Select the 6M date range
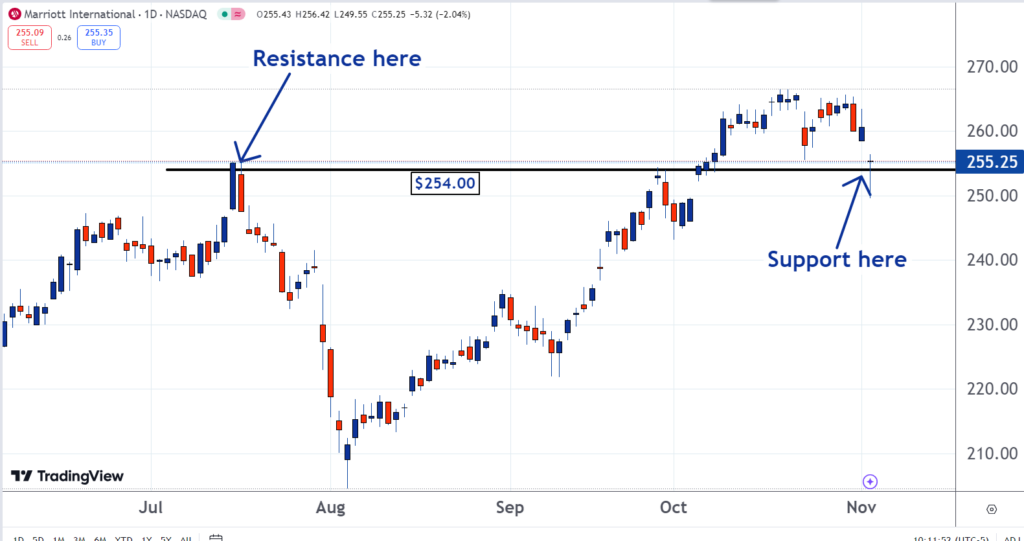 pyautogui.click(x=100, y=538)
